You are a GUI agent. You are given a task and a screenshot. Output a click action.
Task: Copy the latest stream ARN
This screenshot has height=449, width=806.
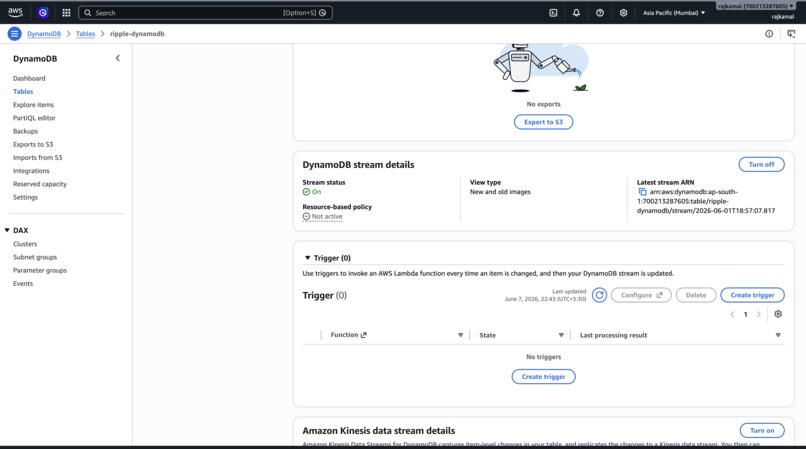[x=643, y=192]
